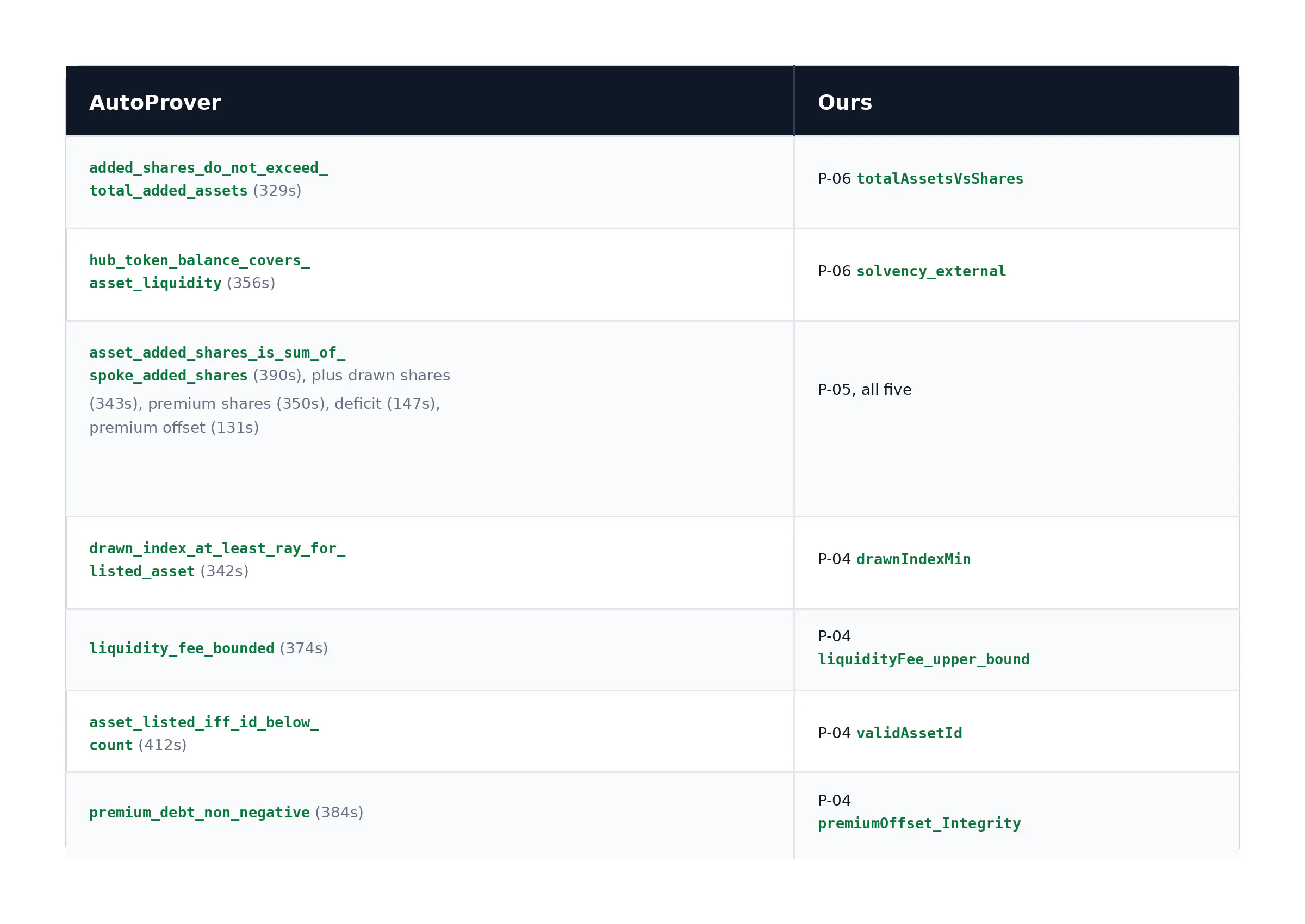Viewport: 1305px width, 924px height.
Task: Select drawn_index_at_least_ray_for_listed_asset rule text
Action: point(217,559)
